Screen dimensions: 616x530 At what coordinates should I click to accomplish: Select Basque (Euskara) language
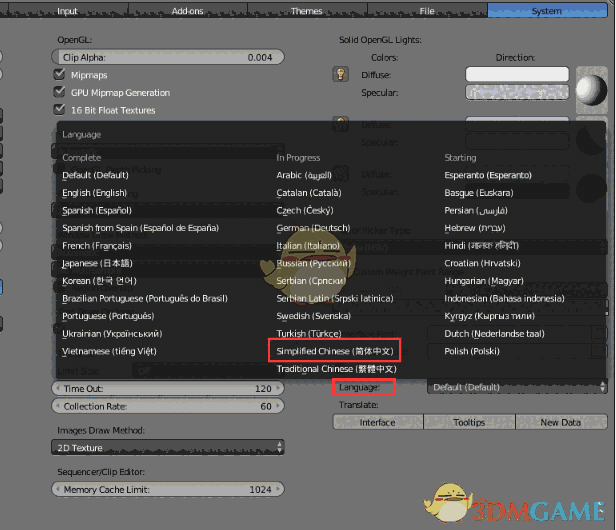(x=479, y=193)
